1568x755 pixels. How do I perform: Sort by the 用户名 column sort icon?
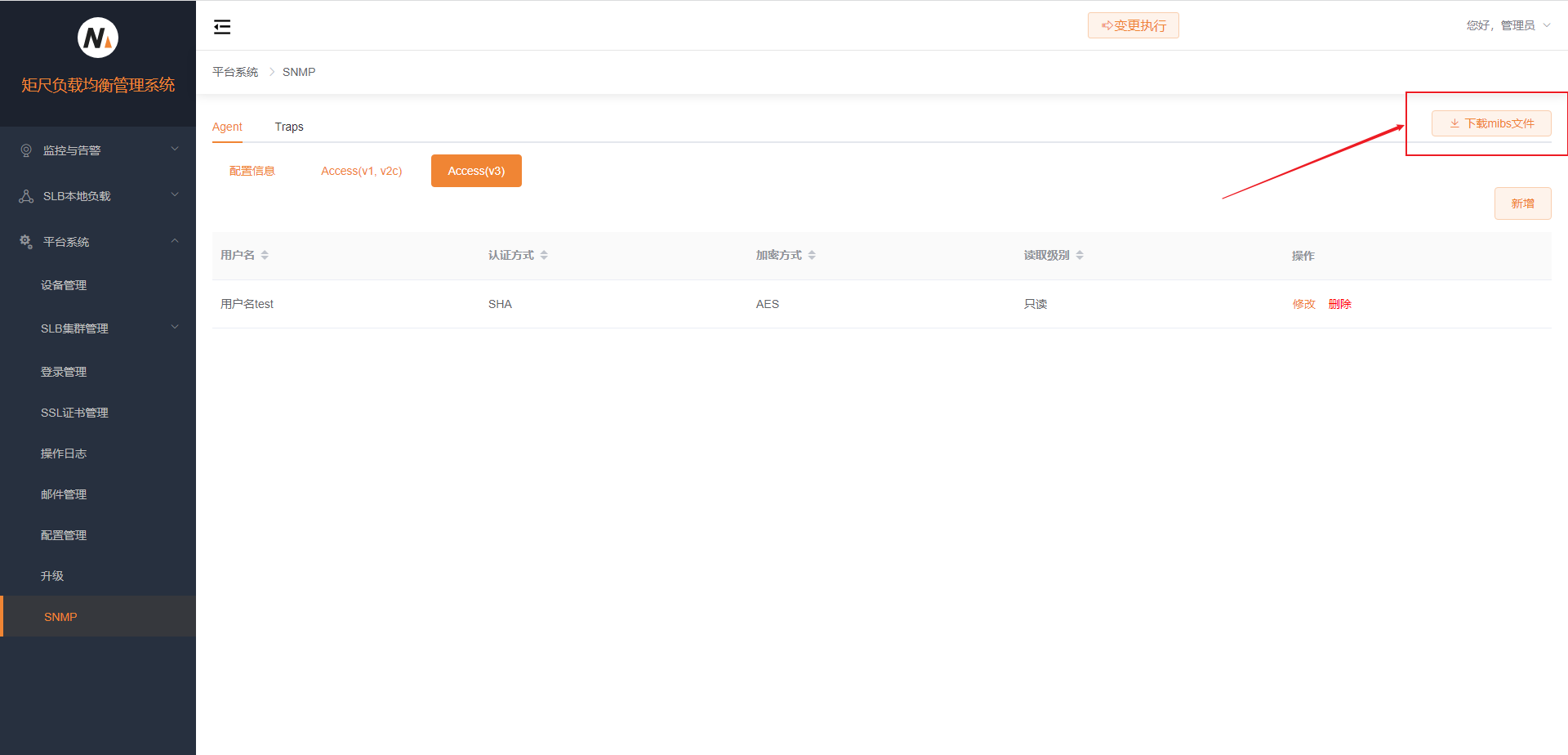click(265, 256)
